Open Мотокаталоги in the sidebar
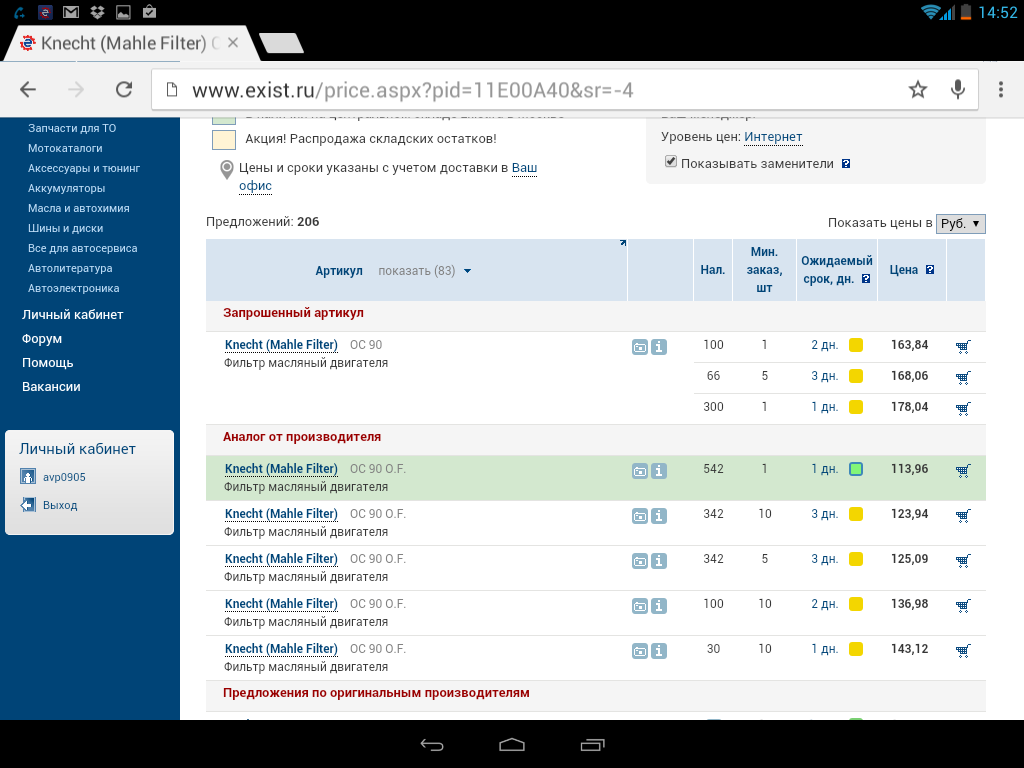The width and height of the screenshot is (1024, 768). [x=65, y=148]
